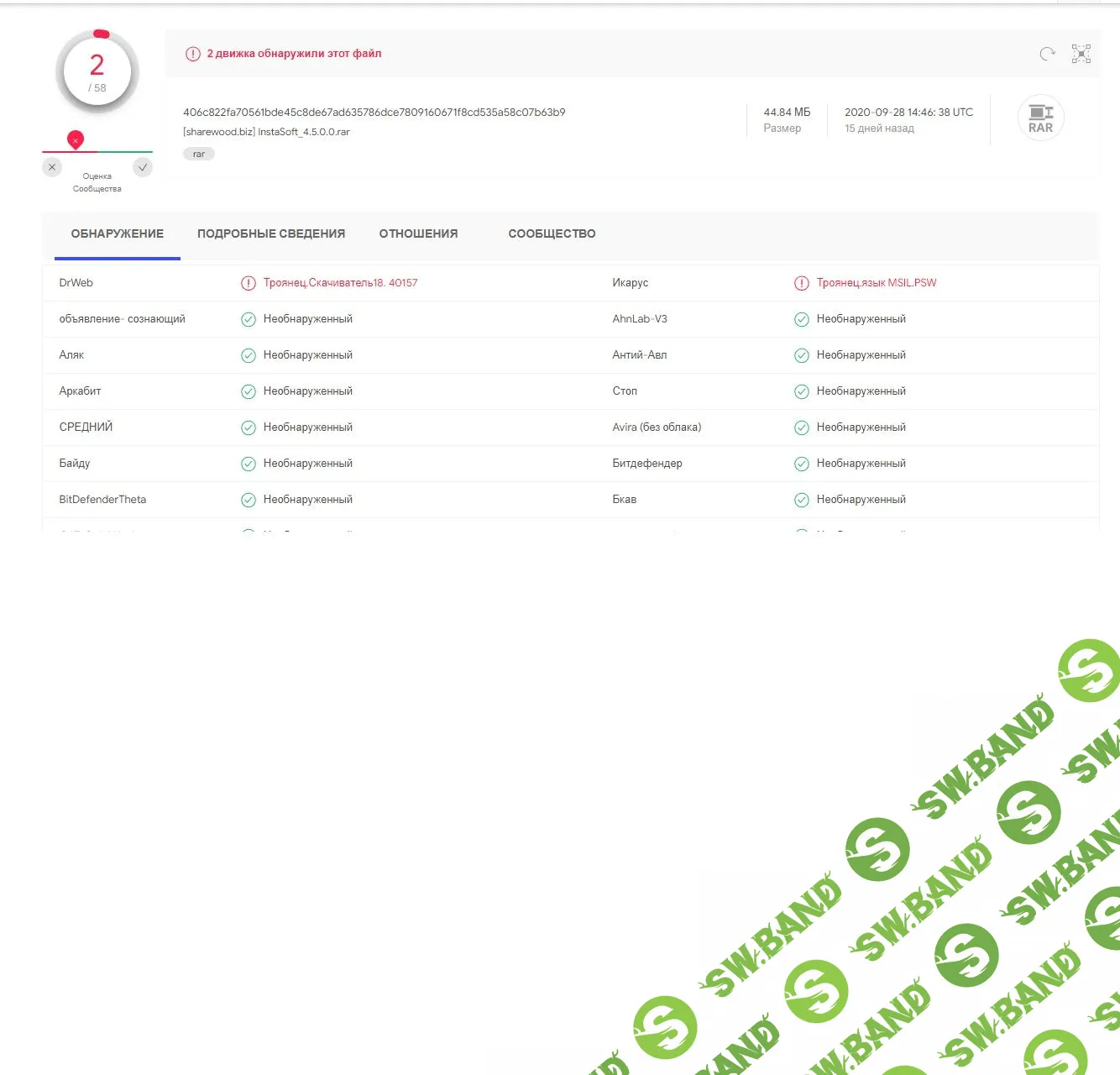Click DrWeb trojan detection result text
The height and width of the screenshot is (1075, 1120).
[340, 283]
